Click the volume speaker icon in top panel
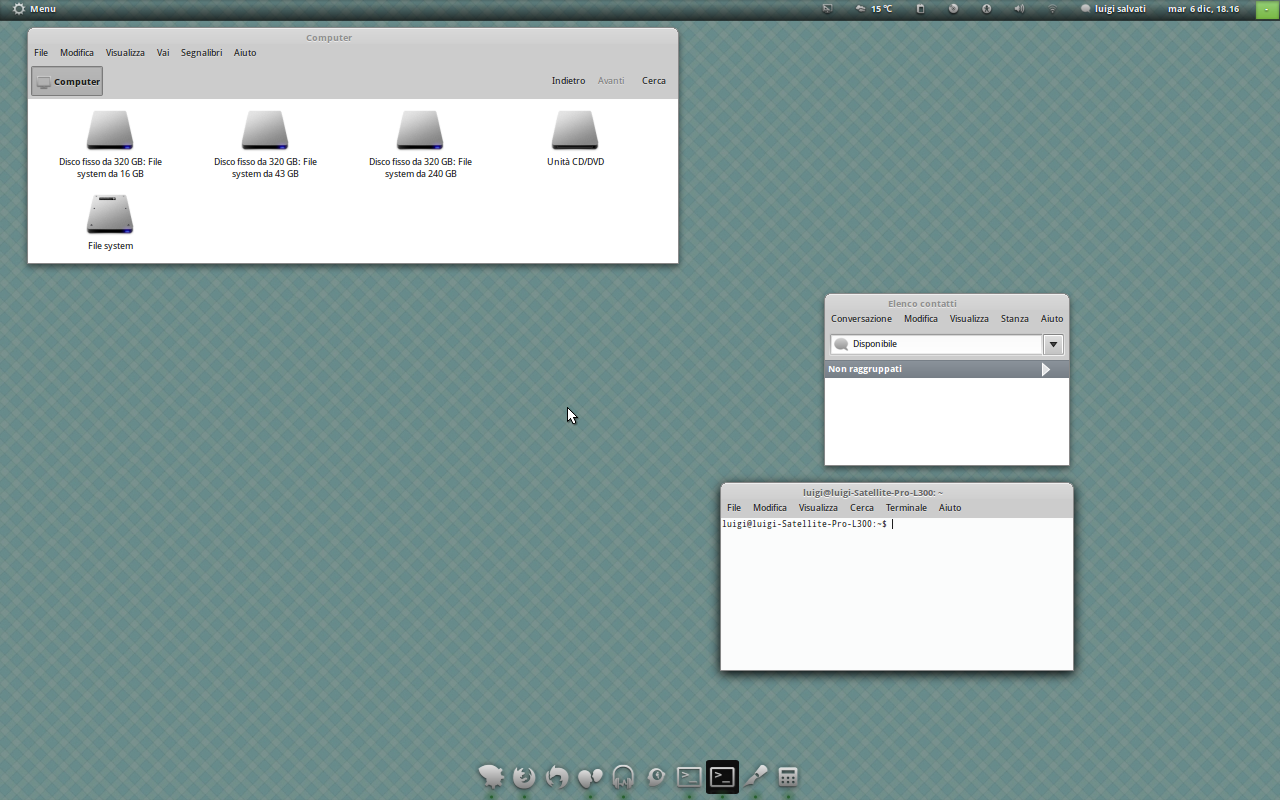The height and width of the screenshot is (800, 1280). click(x=1019, y=9)
